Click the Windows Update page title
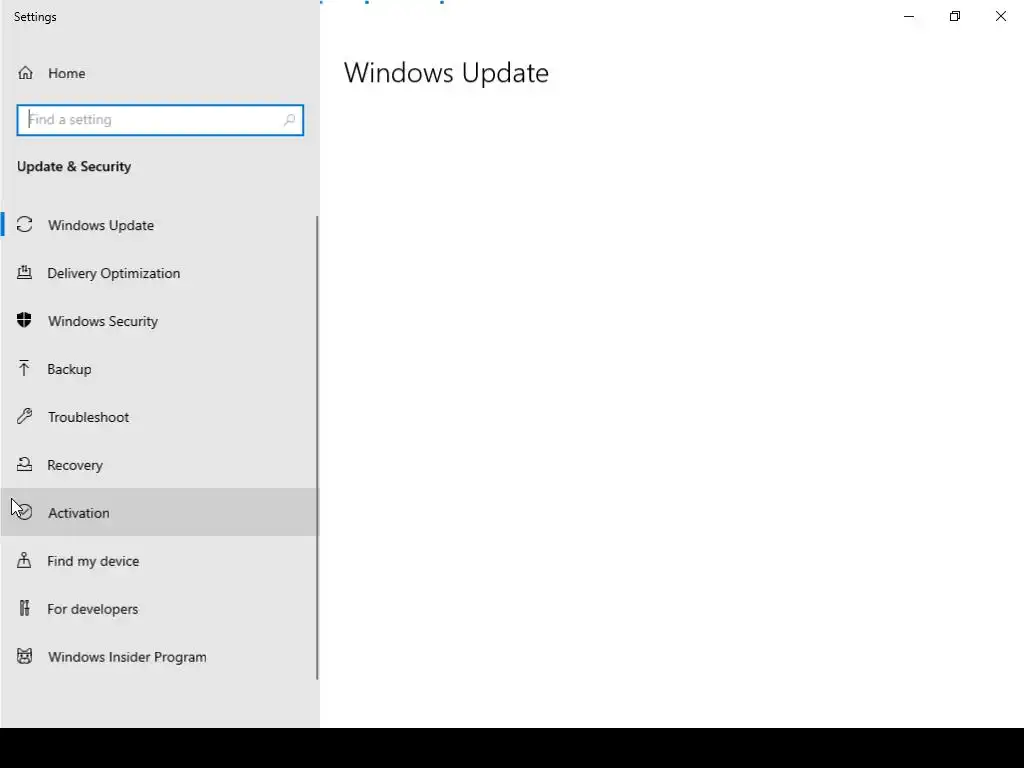Screen dimensions: 1024x768 (446, 73)
